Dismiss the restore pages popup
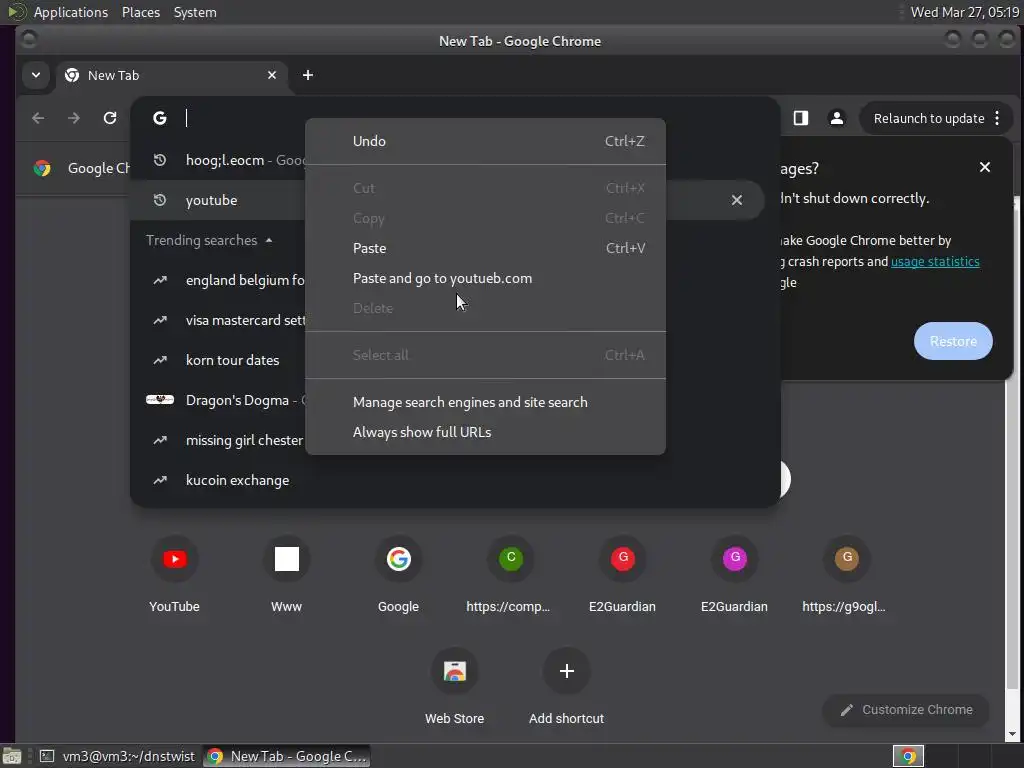1024x768 pixels. pos(985,167)
